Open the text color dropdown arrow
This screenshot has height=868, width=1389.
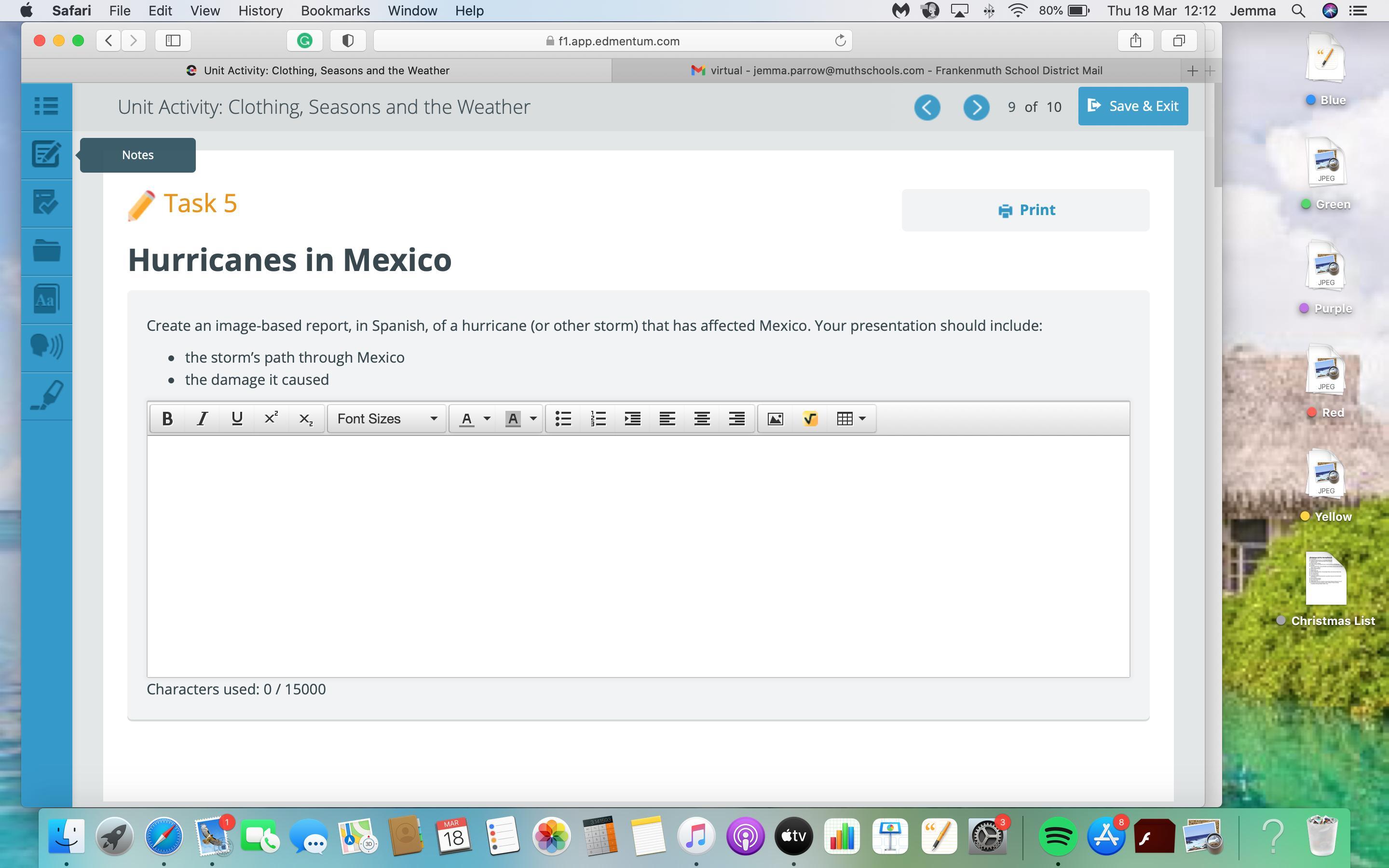487,419
